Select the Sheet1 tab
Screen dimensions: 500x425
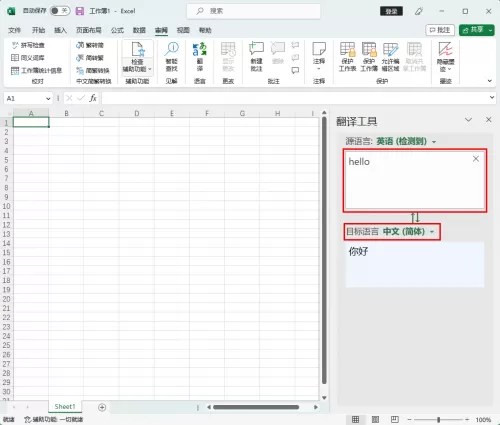[x=65, y=407]
